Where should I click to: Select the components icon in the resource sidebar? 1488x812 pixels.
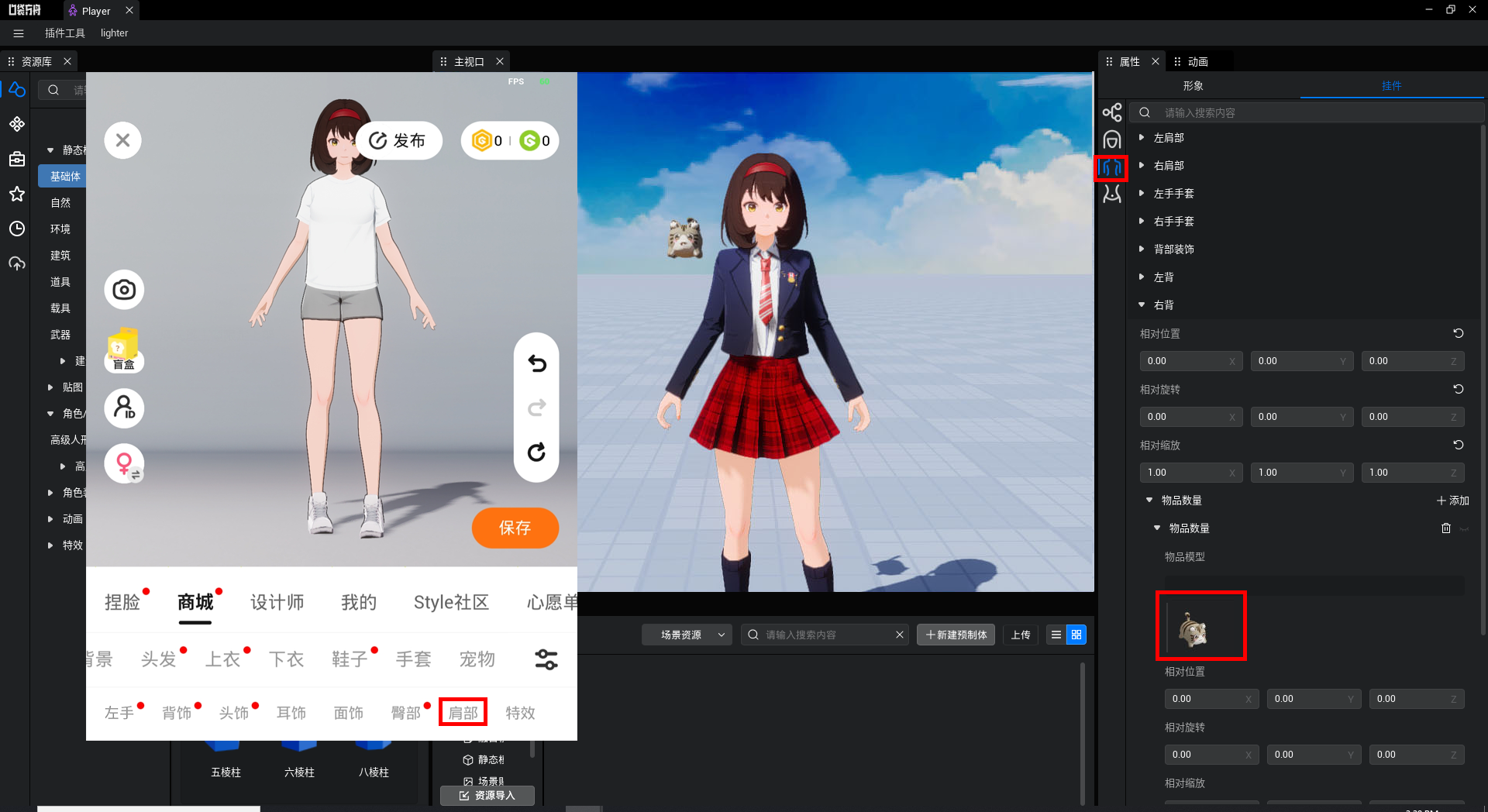click(17, 124)
